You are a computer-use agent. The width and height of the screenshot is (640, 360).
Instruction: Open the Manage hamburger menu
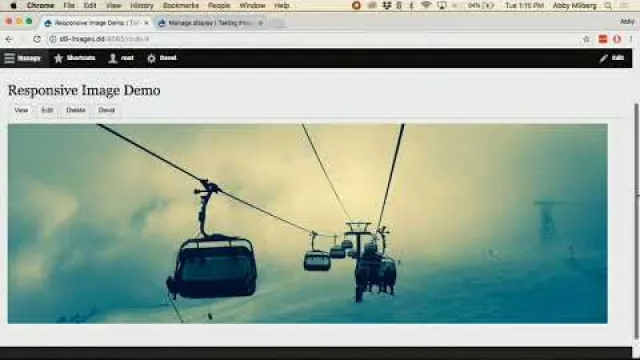[22, 58]
